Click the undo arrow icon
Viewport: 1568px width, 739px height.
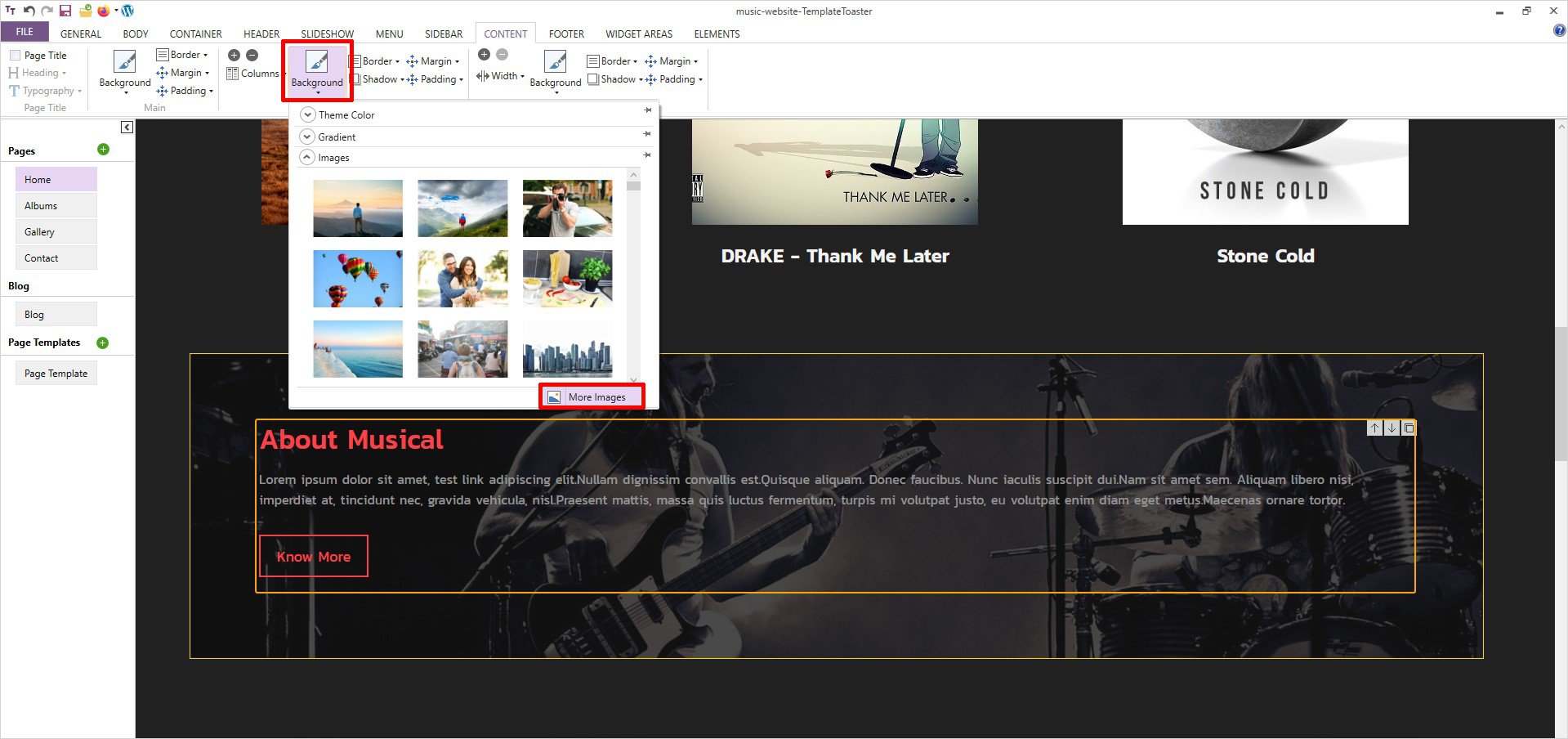pos(29,11)
